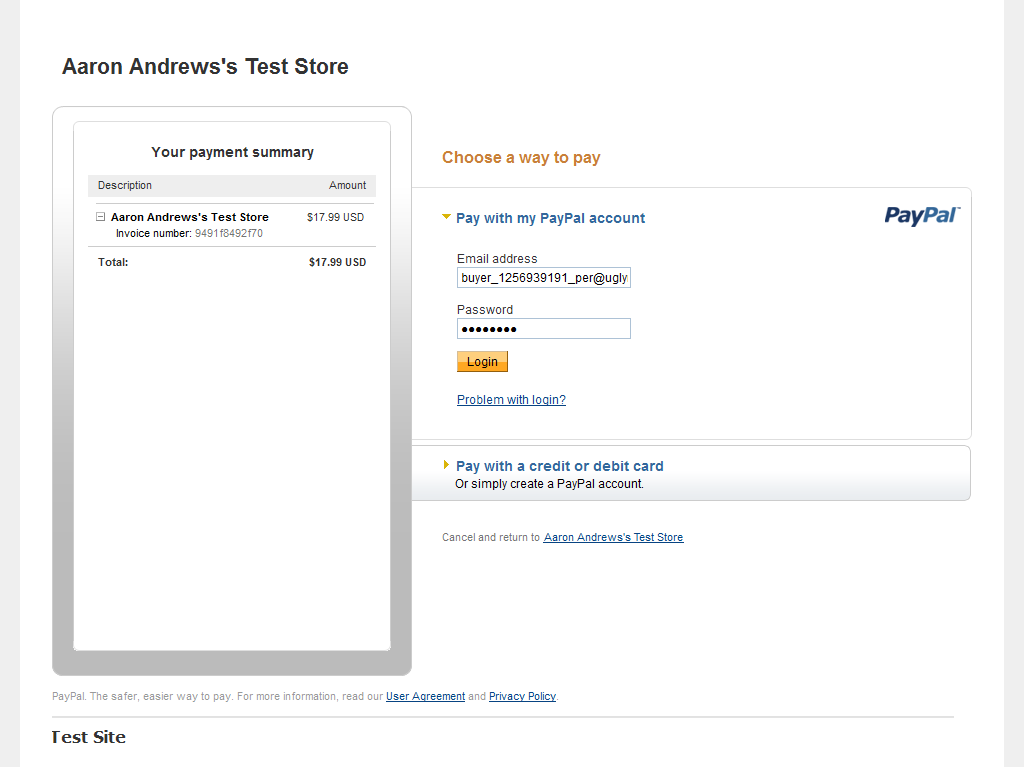Click the 'Test Site' footer label
Image resolution: width=1024 pixels, height=767 pixels.
pyautogui.click(x=89, y=738)
